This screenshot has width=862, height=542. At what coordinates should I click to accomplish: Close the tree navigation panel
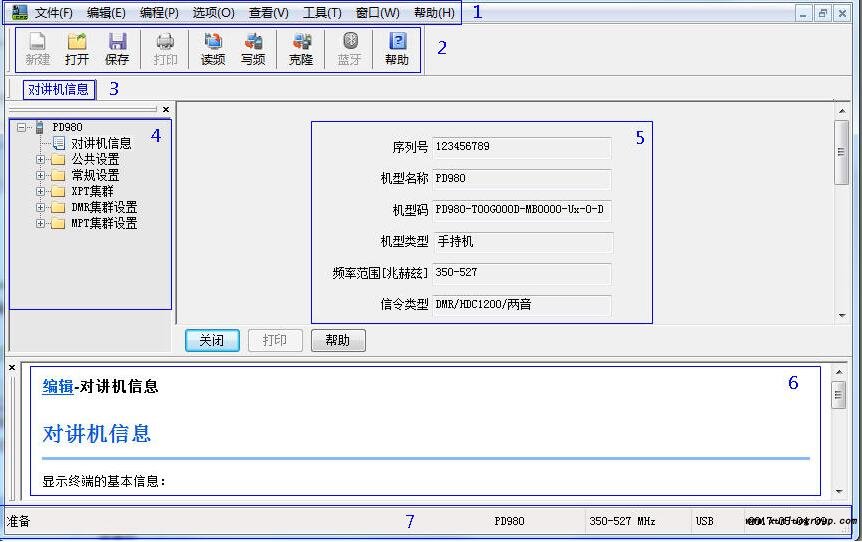tap(166, 109)
